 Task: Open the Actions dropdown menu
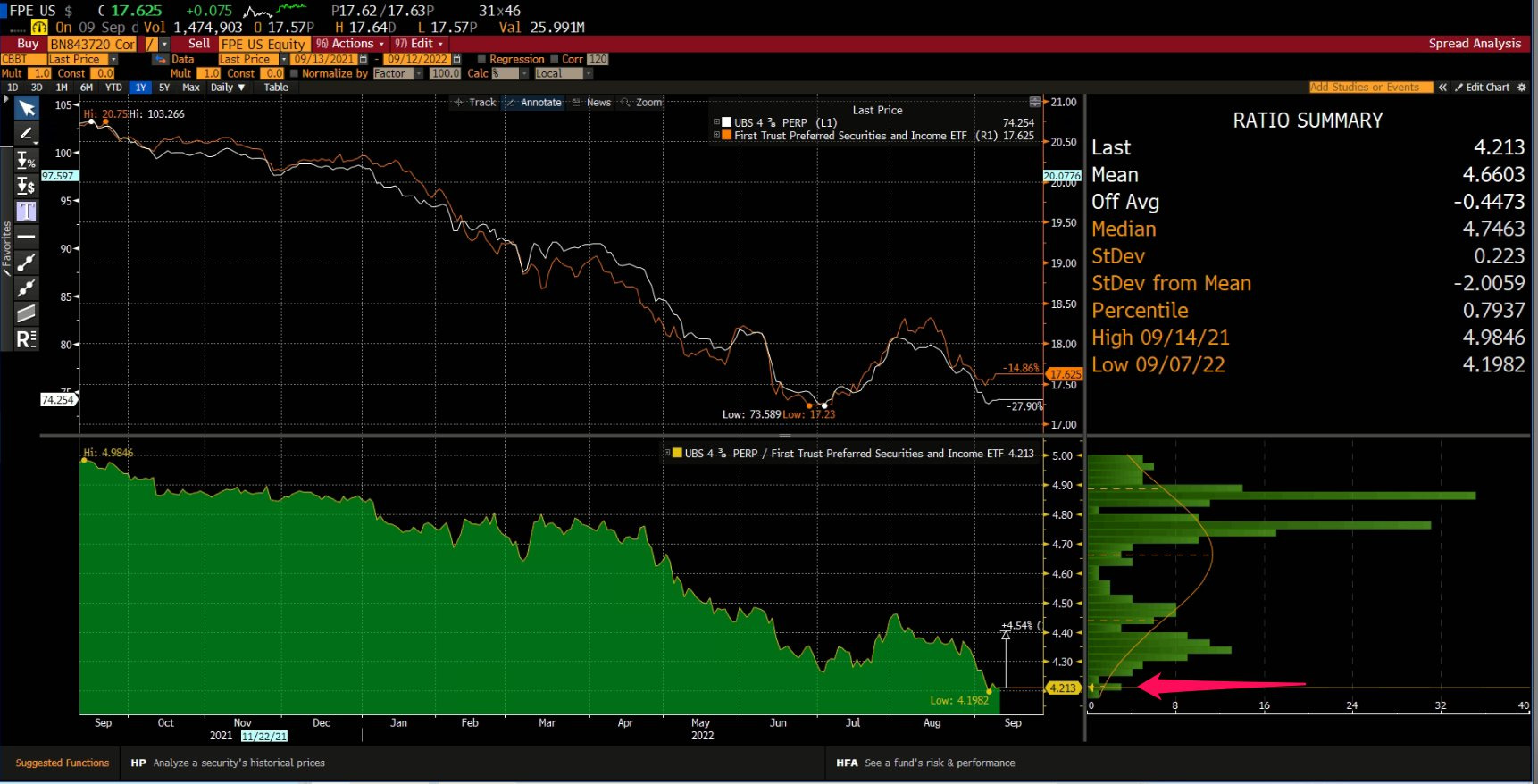click(x=350, y=44)
